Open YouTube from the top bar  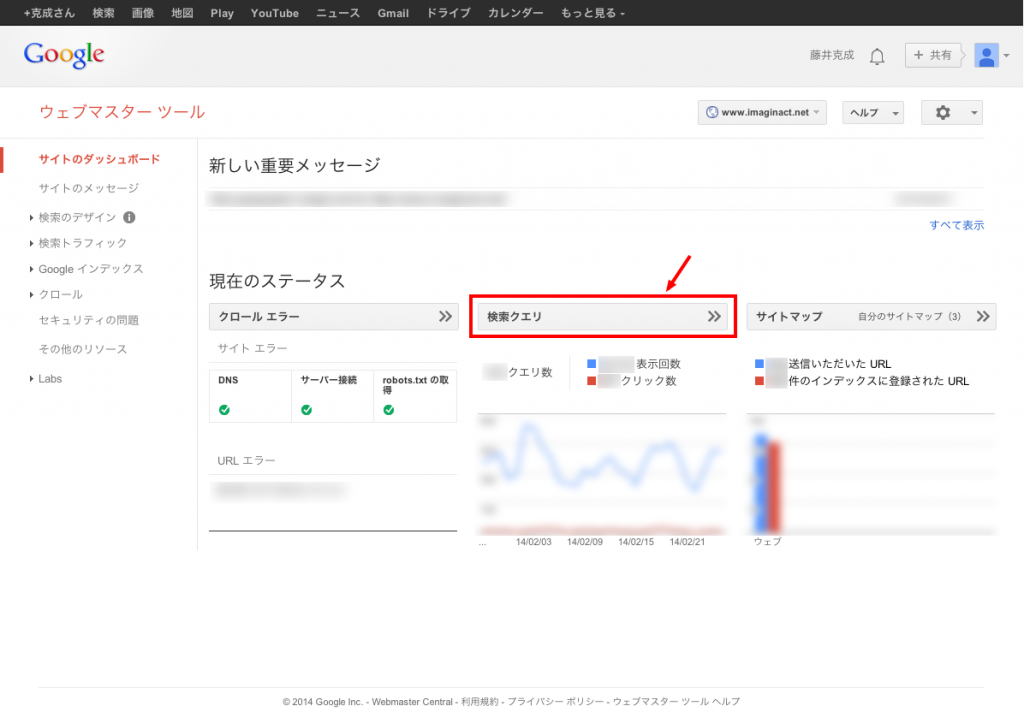pyautogui.click(x=274, y=13)
